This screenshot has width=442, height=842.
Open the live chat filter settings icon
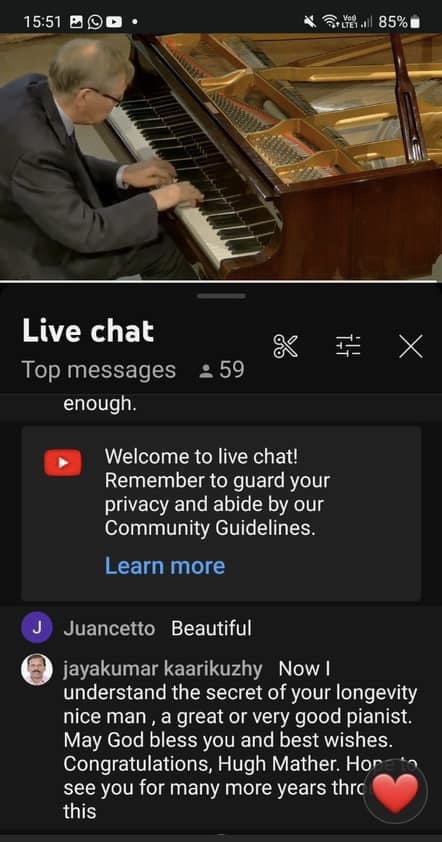click(348, 346)
